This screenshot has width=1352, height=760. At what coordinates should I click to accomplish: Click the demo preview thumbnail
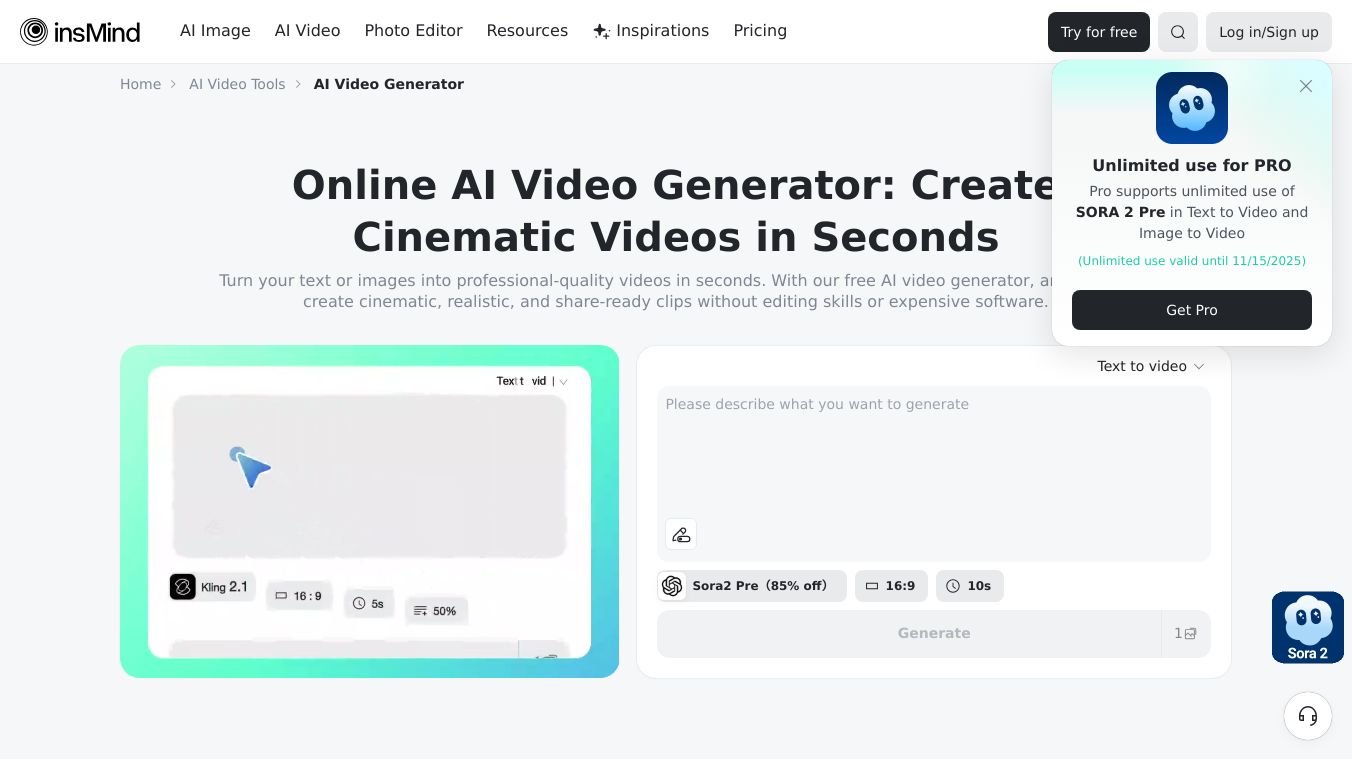pos(370,512)
